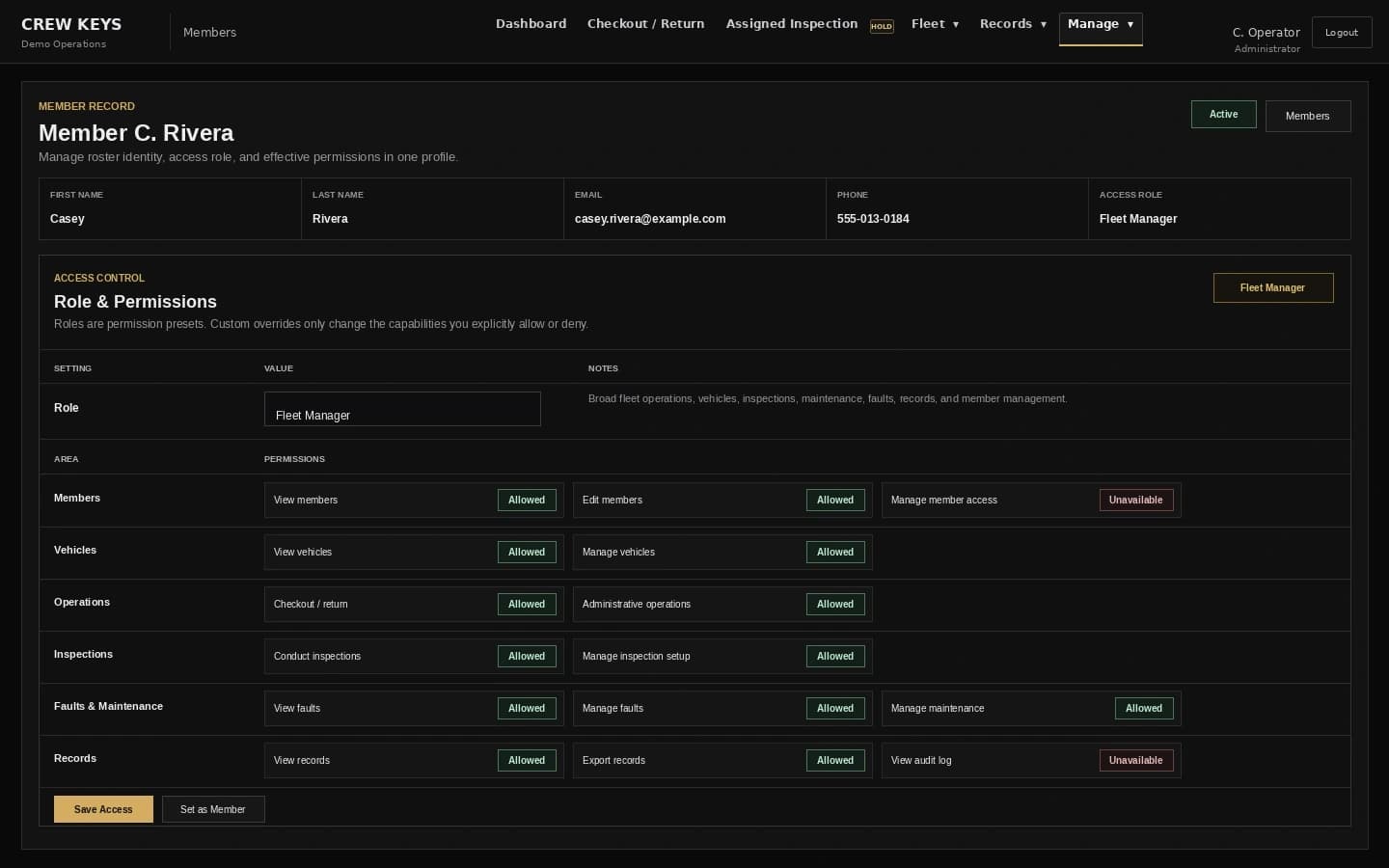Toggle Manage vehicles Allowed status
The image size is (1389, 868).
[x=835, y=552]
